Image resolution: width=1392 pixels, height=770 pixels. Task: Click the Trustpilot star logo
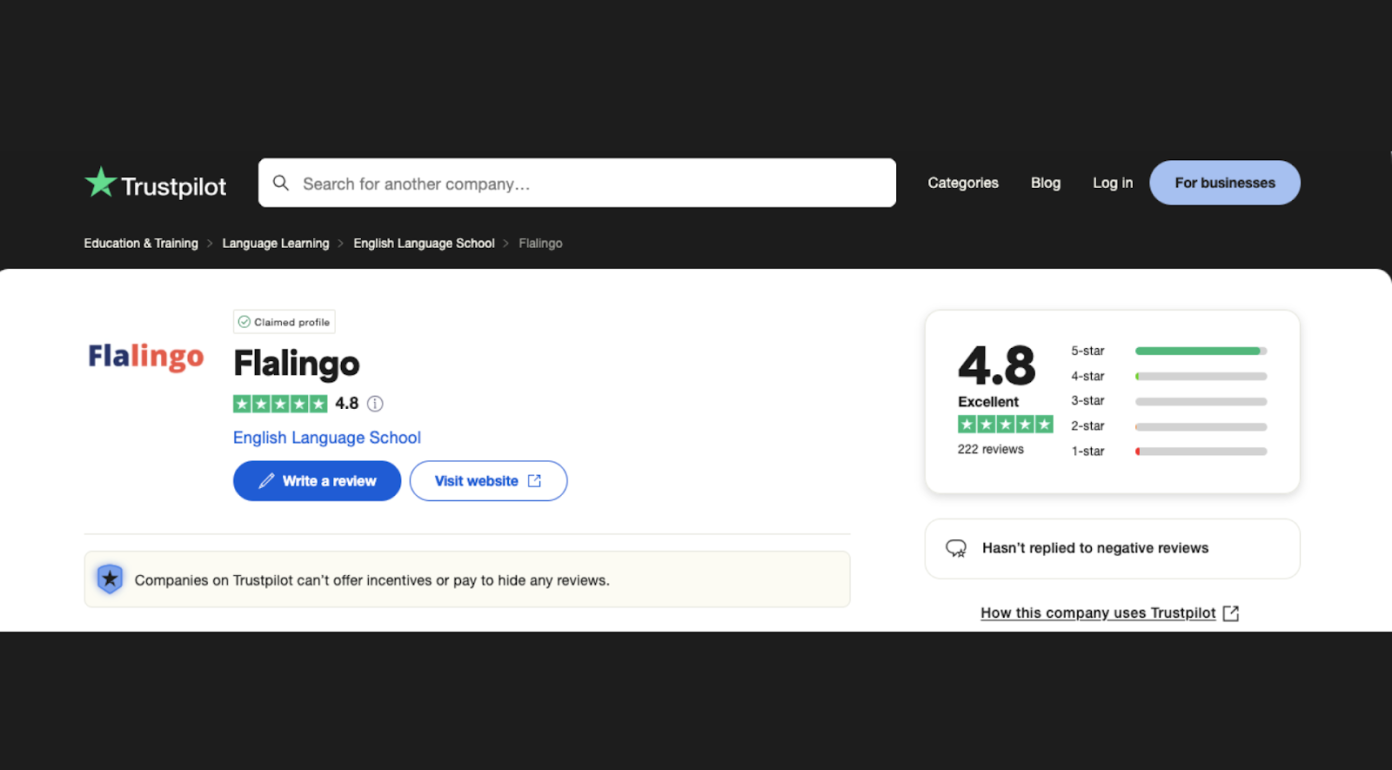[x=100, y=182]
